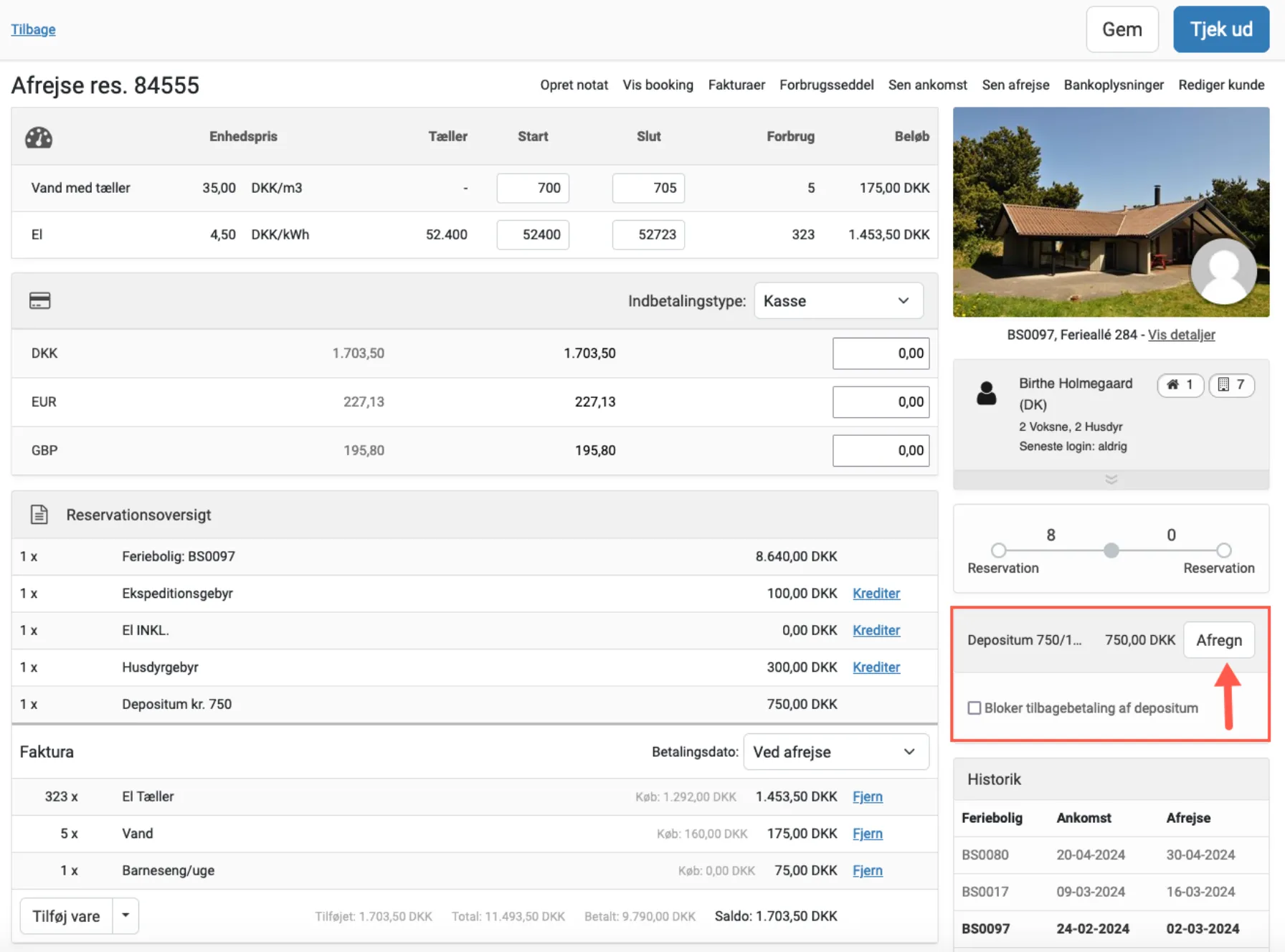
Task: Open the Betalingsdato dropdown
Action: pyautogui.click(x=835, y=752)
